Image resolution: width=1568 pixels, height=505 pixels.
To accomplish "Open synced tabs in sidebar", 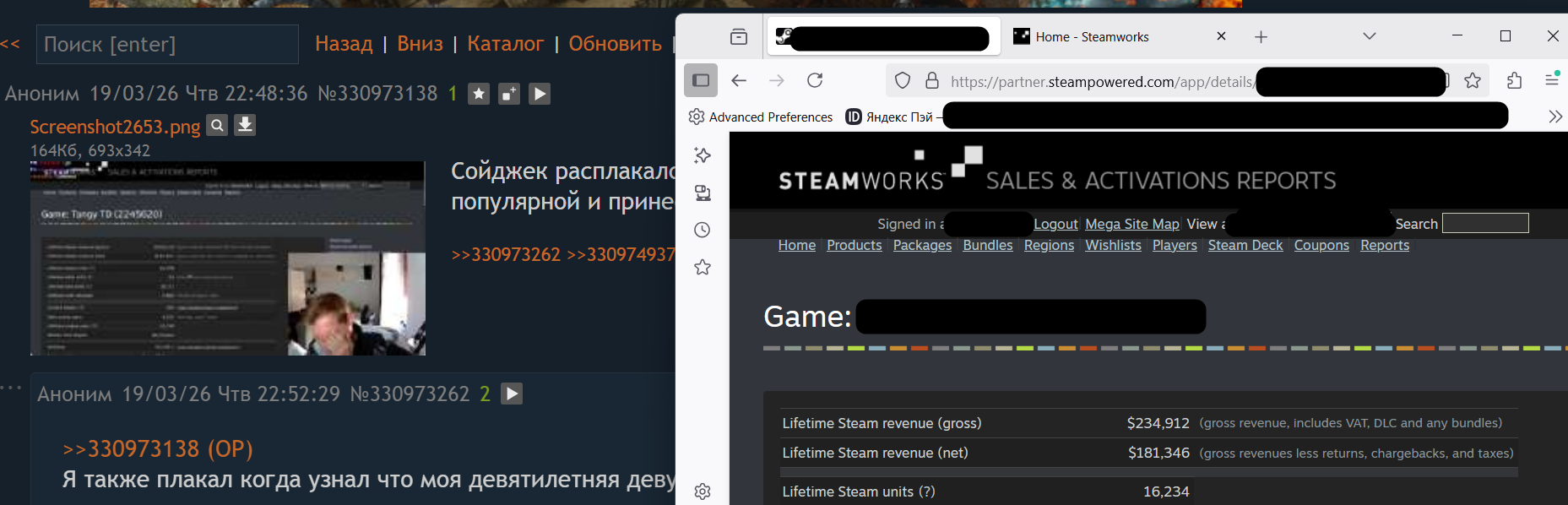I will pos(703,193).
